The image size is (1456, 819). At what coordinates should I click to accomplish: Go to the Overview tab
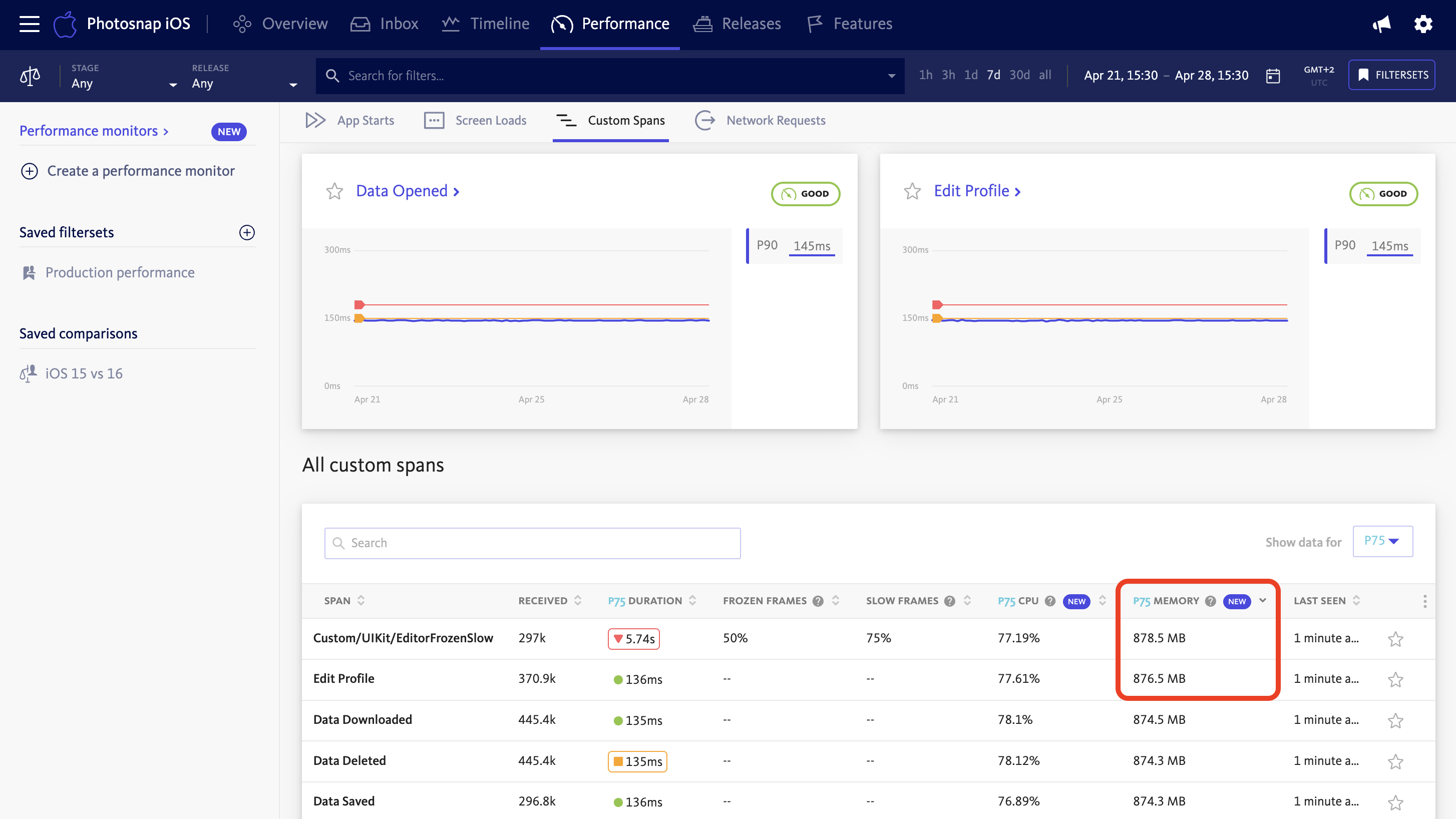tap(280, 24)
